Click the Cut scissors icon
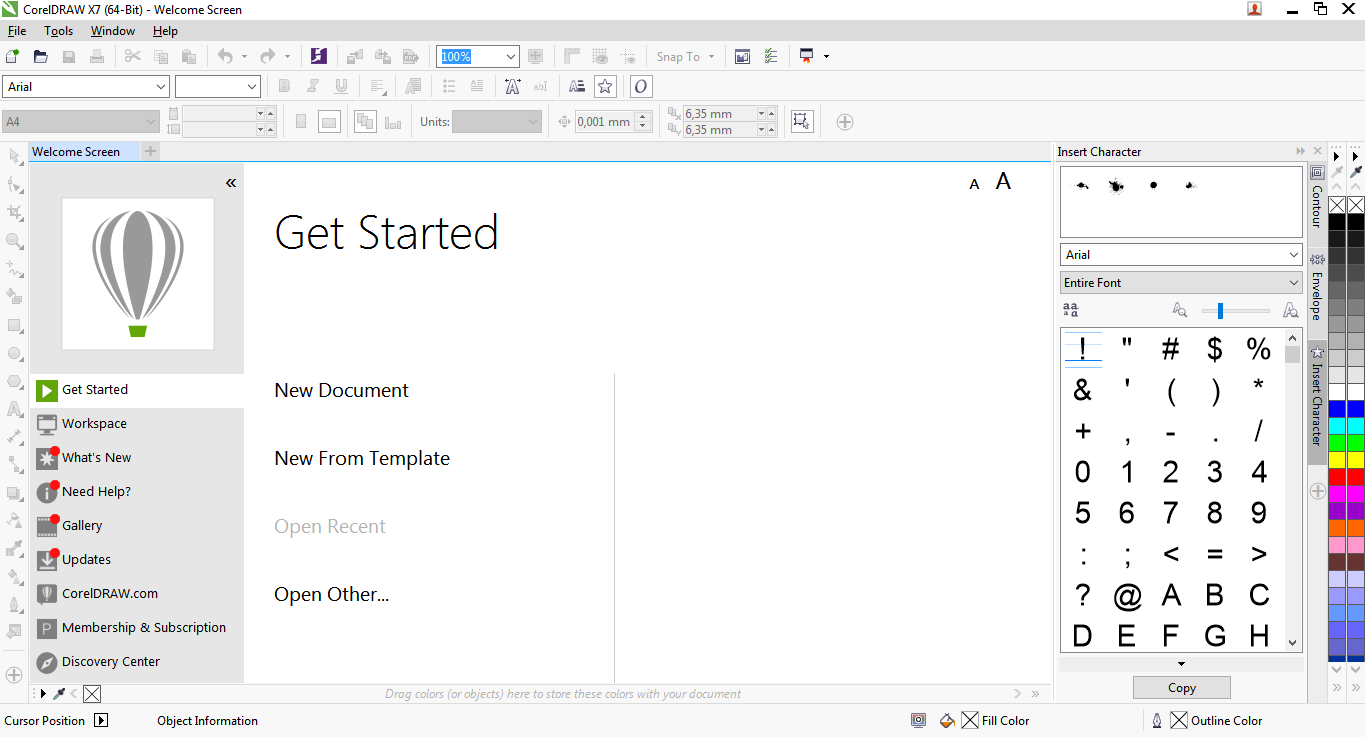This screenshot has width=1365, height=737. point(132,56)
